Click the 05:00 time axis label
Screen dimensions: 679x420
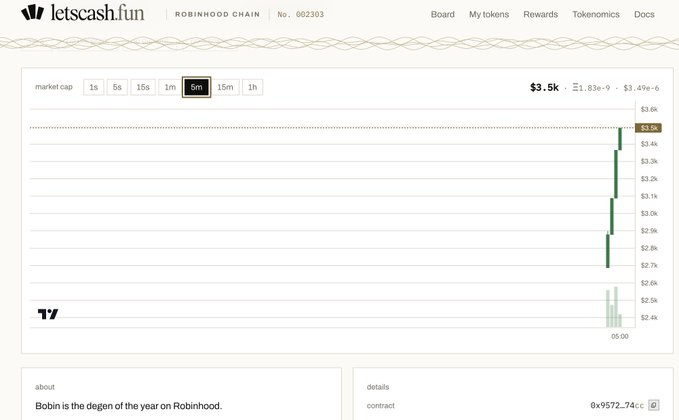(x=620, y=336)
